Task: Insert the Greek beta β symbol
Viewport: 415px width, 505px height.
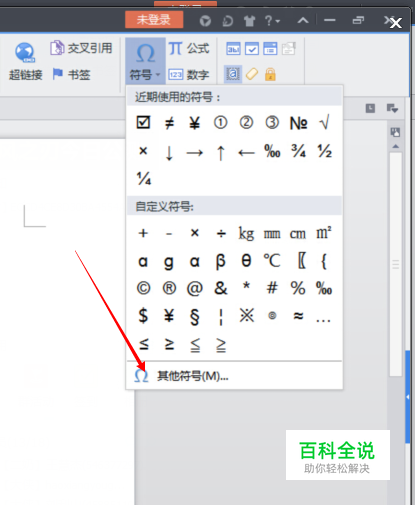Action: click(220, 262)
